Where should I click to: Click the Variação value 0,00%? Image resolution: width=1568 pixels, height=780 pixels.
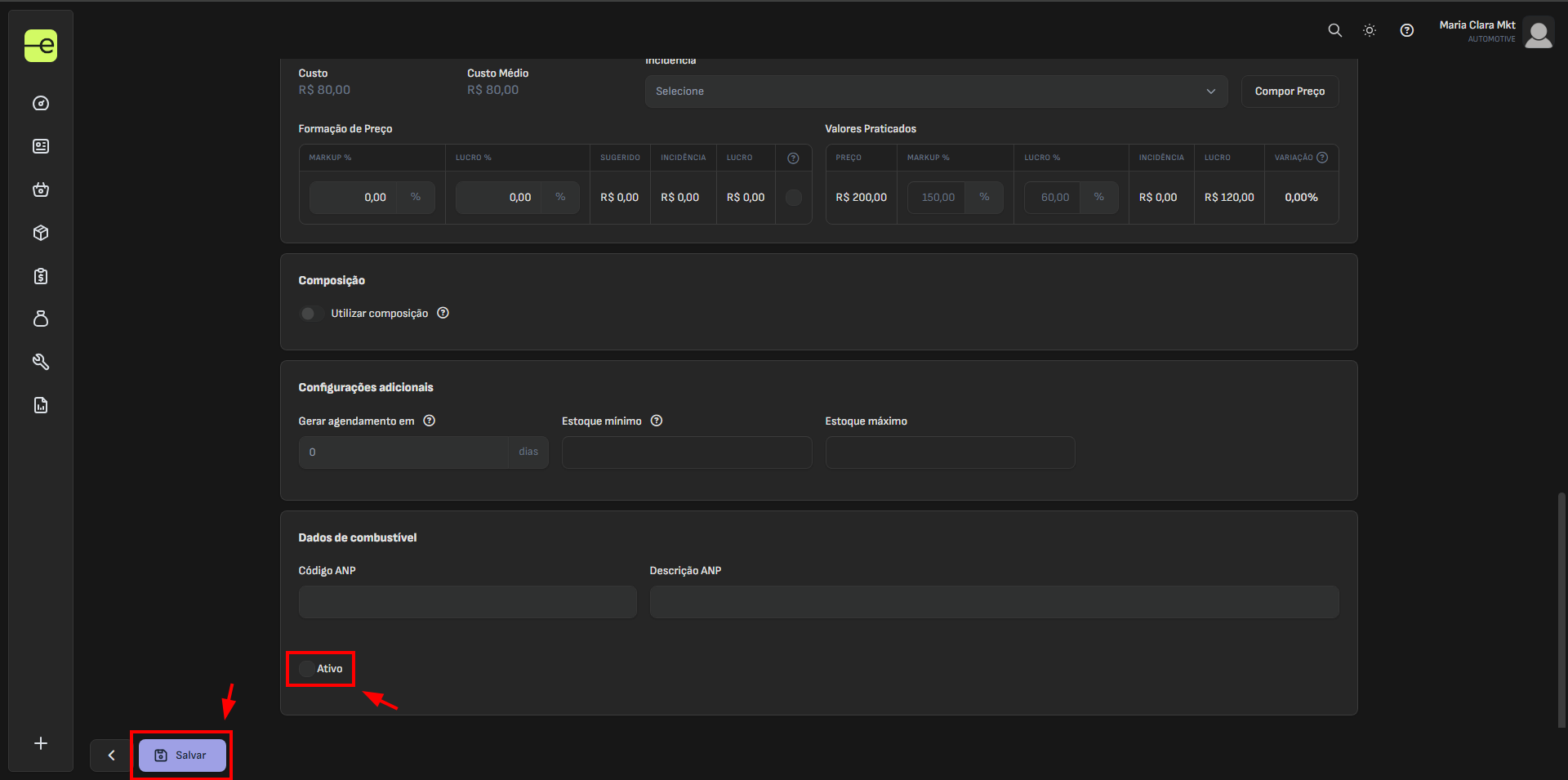coord(1301,198)
